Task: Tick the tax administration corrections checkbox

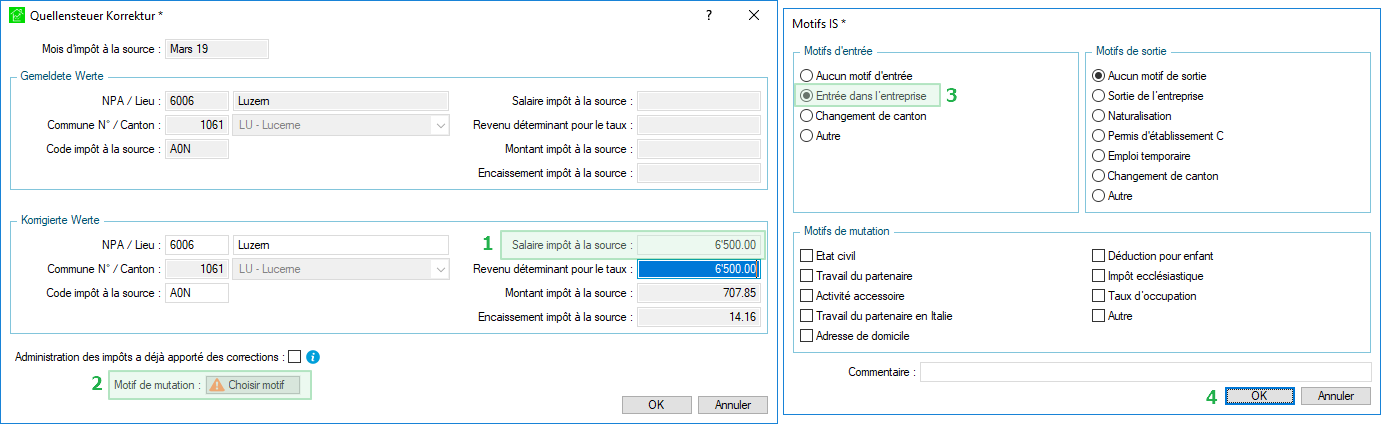Action: pos(294,357)
